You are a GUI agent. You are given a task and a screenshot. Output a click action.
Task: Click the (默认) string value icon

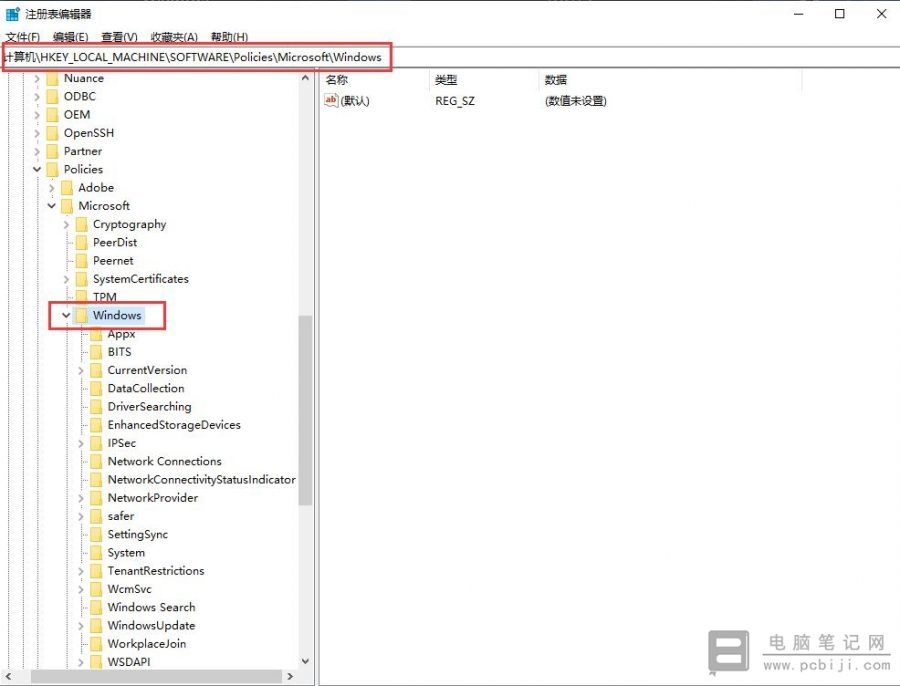tap(331, 100)
